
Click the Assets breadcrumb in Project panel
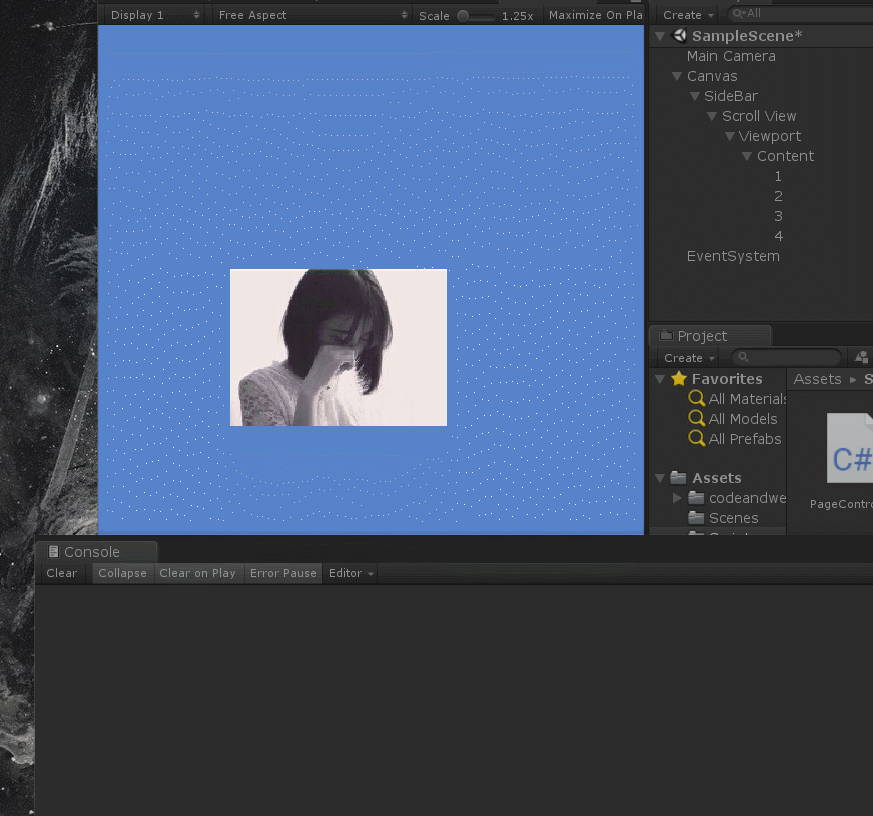817,379
